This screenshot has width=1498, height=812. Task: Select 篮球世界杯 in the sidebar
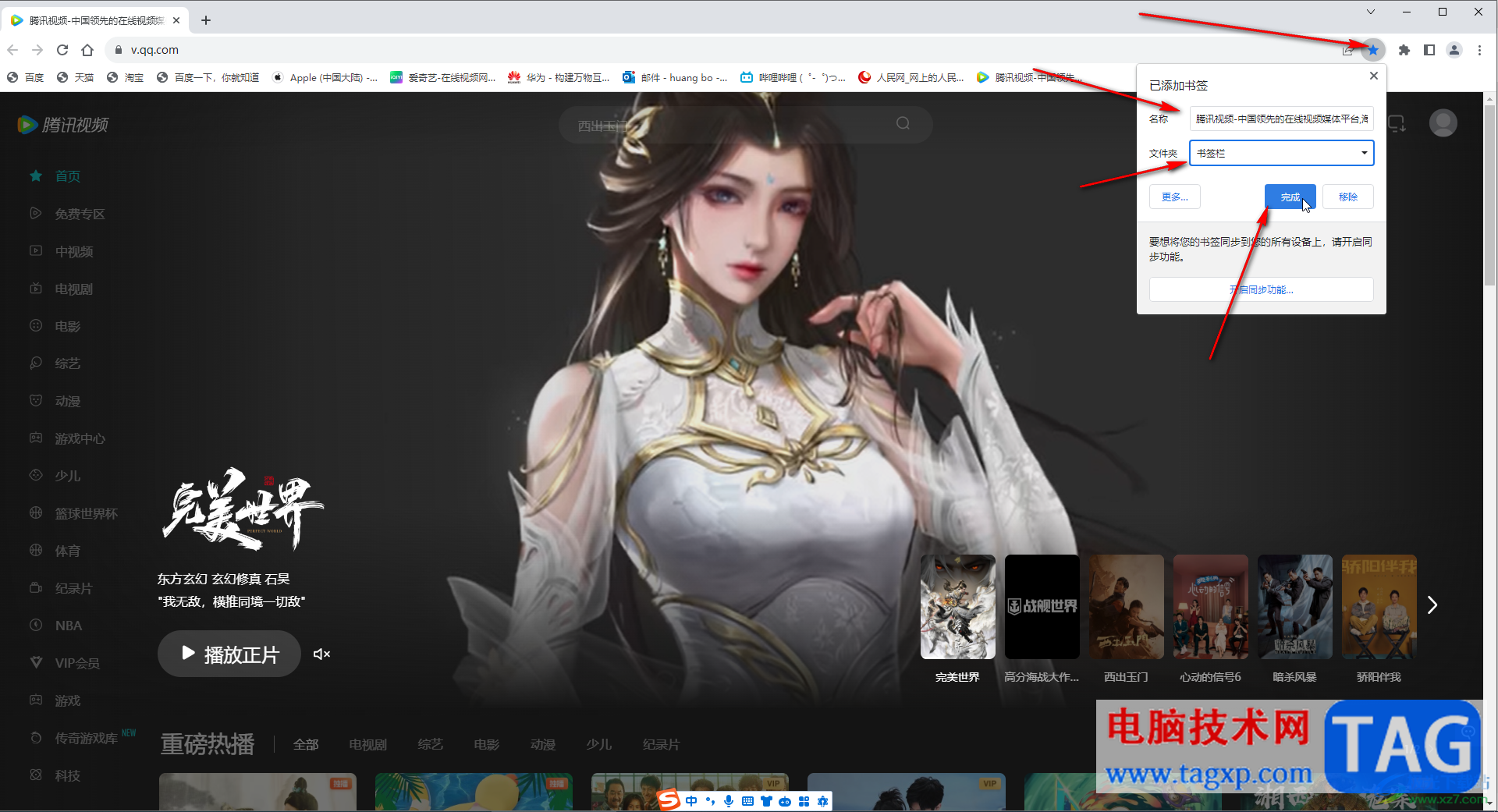74,513
